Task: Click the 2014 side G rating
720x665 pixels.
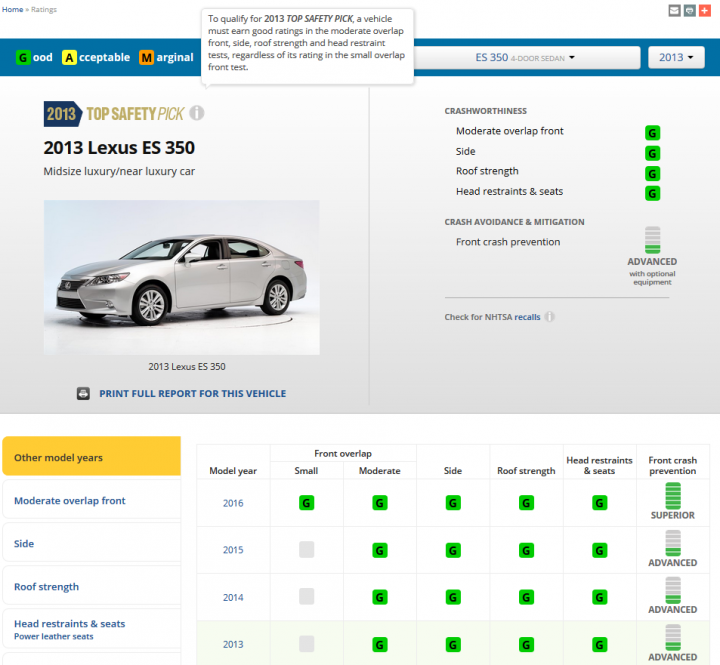Action: coord(453,597)
